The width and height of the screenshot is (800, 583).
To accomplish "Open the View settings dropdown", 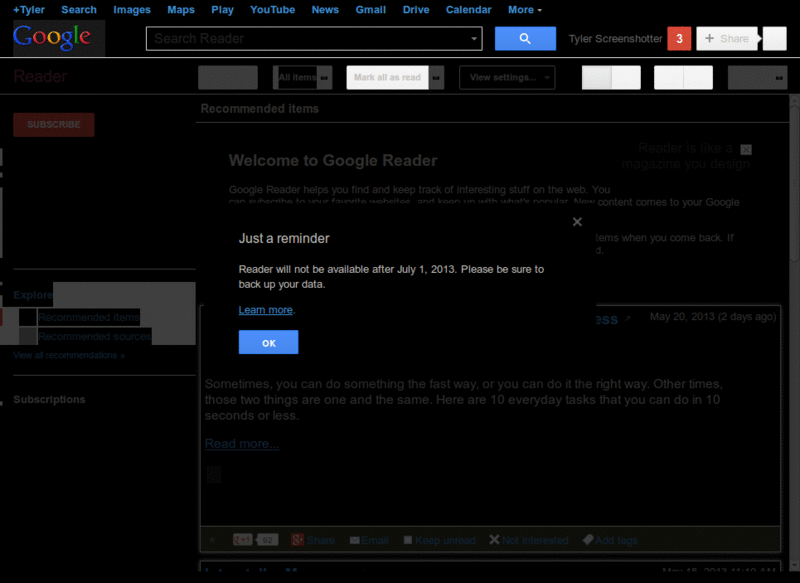I will pos(507,78).
